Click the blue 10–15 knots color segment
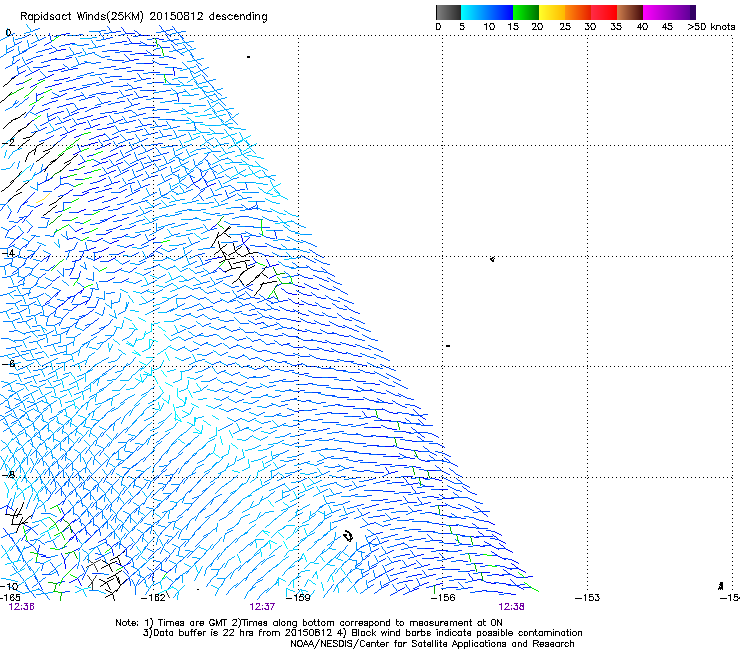740x650 pixels. pos(500,12)
